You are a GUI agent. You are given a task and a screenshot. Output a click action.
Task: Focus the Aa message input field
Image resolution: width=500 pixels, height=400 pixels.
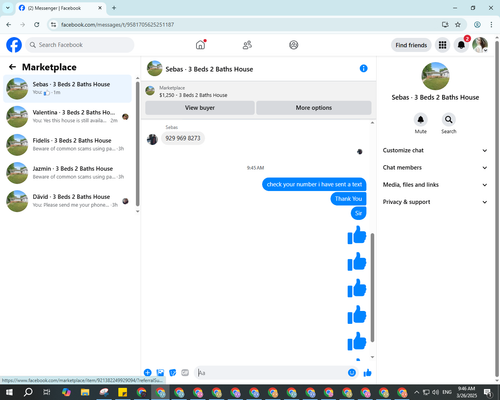click(x=271, y=373)
